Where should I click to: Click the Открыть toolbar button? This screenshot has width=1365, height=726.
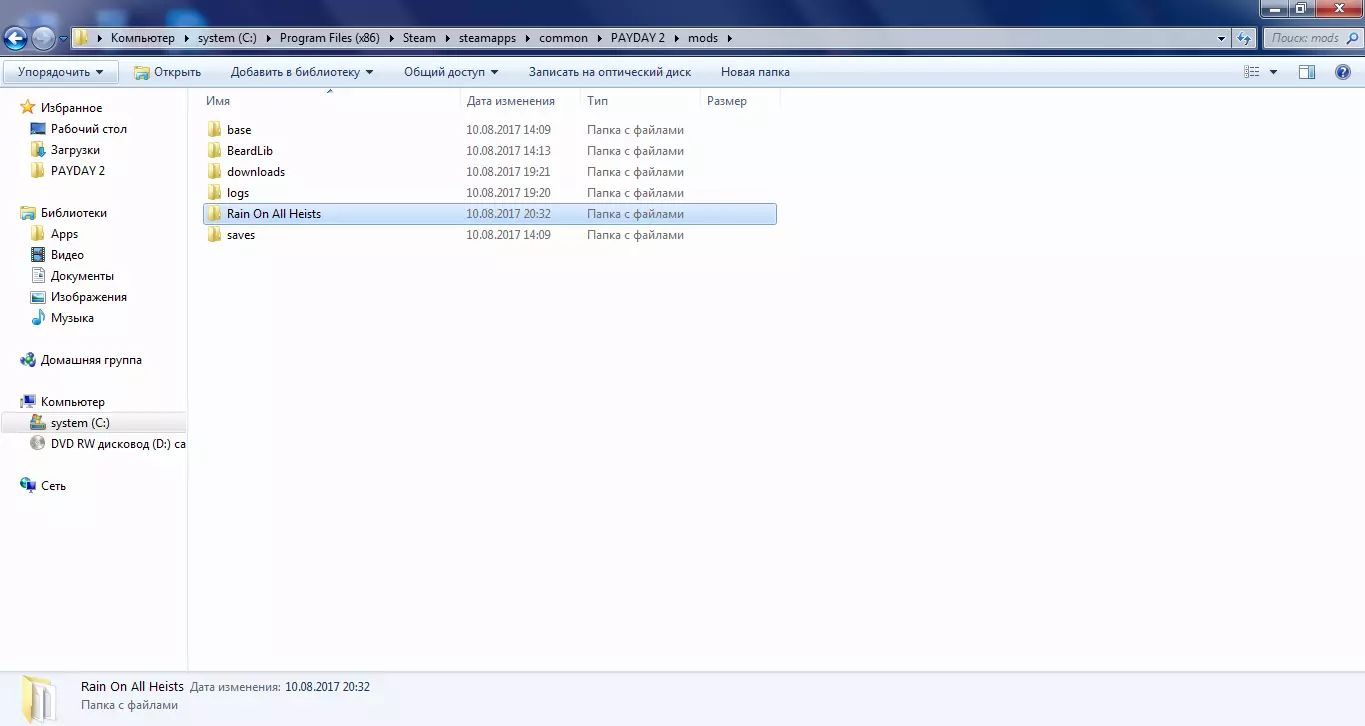pyautogui.click(x=167, y=72)
